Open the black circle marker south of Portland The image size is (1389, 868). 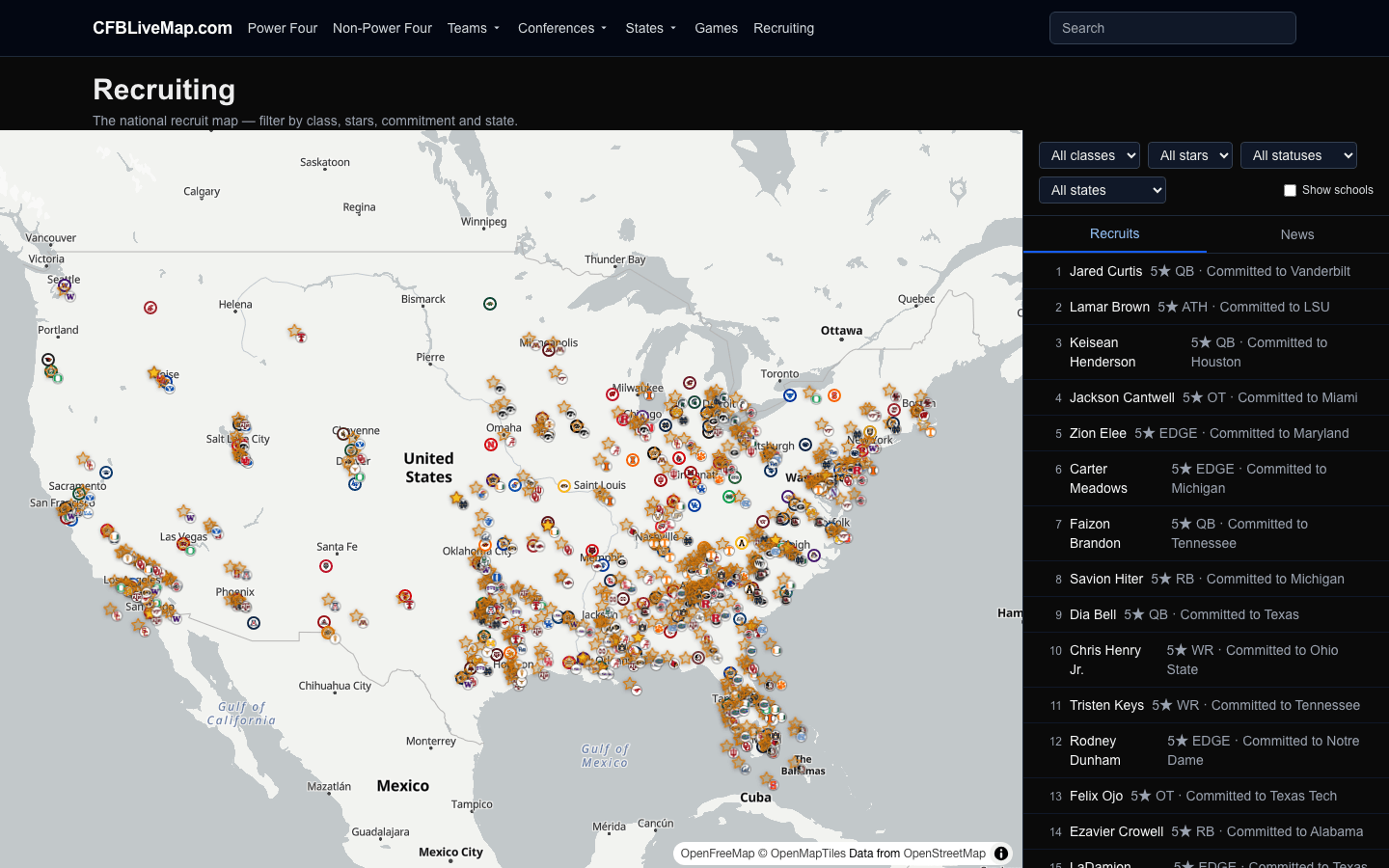(x=48, y=360)
